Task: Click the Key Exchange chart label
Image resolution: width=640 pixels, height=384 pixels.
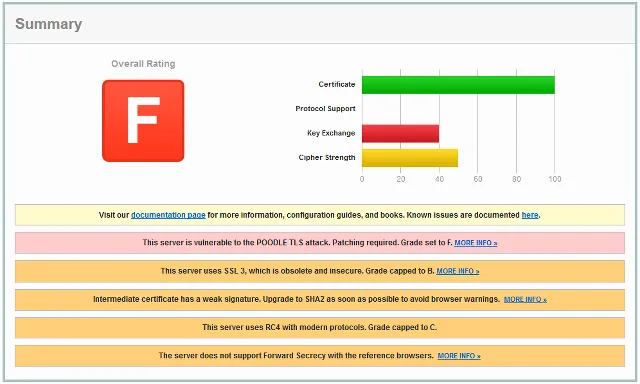Action: tap(331, 133)
